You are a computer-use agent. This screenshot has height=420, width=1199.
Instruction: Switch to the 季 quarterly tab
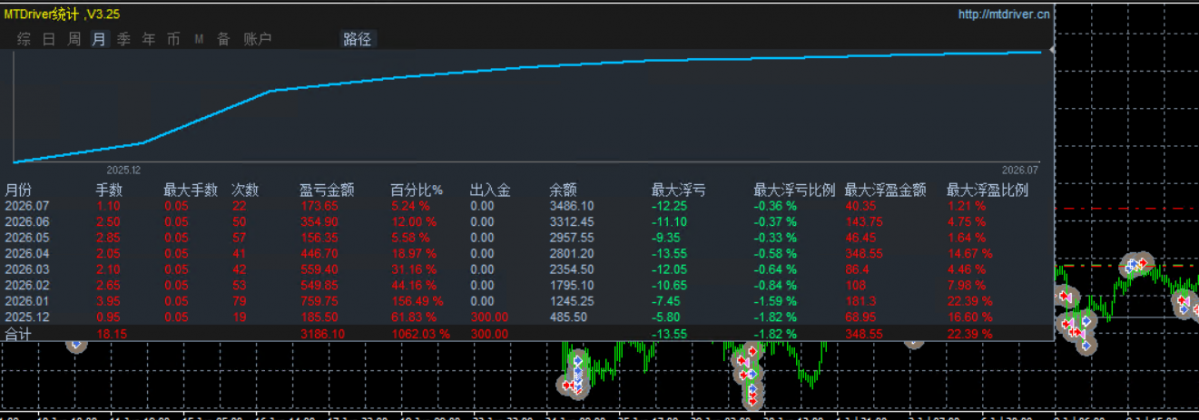(x=124, y=39)
